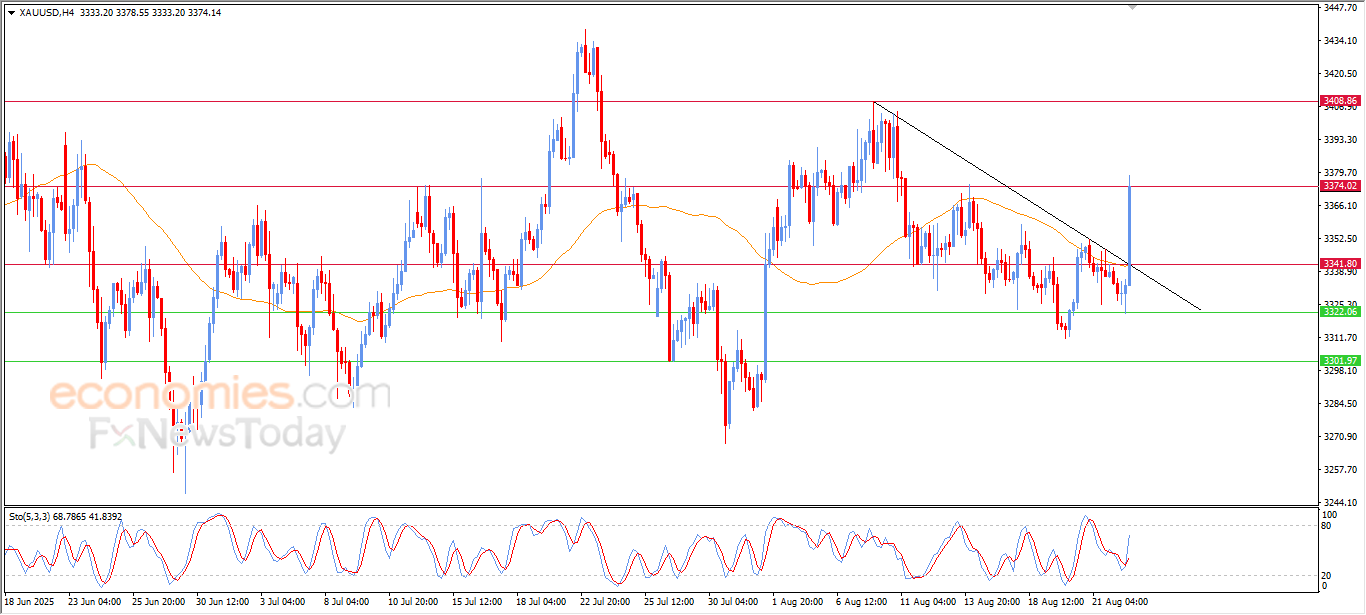Click the 6 Aug 12:00 time label

click(862, 603)
